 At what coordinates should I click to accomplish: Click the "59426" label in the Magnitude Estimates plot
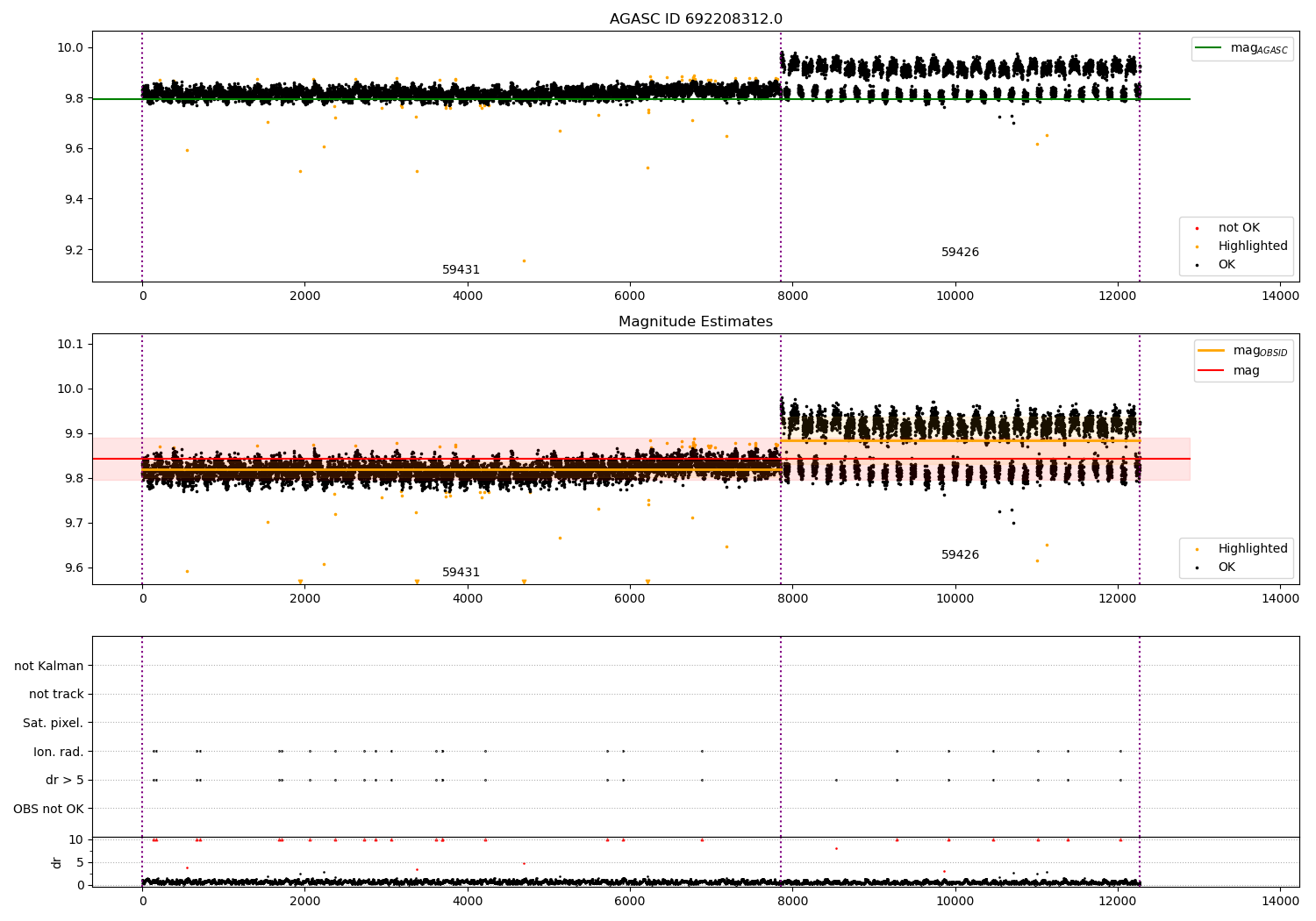[x=960, y=555]
